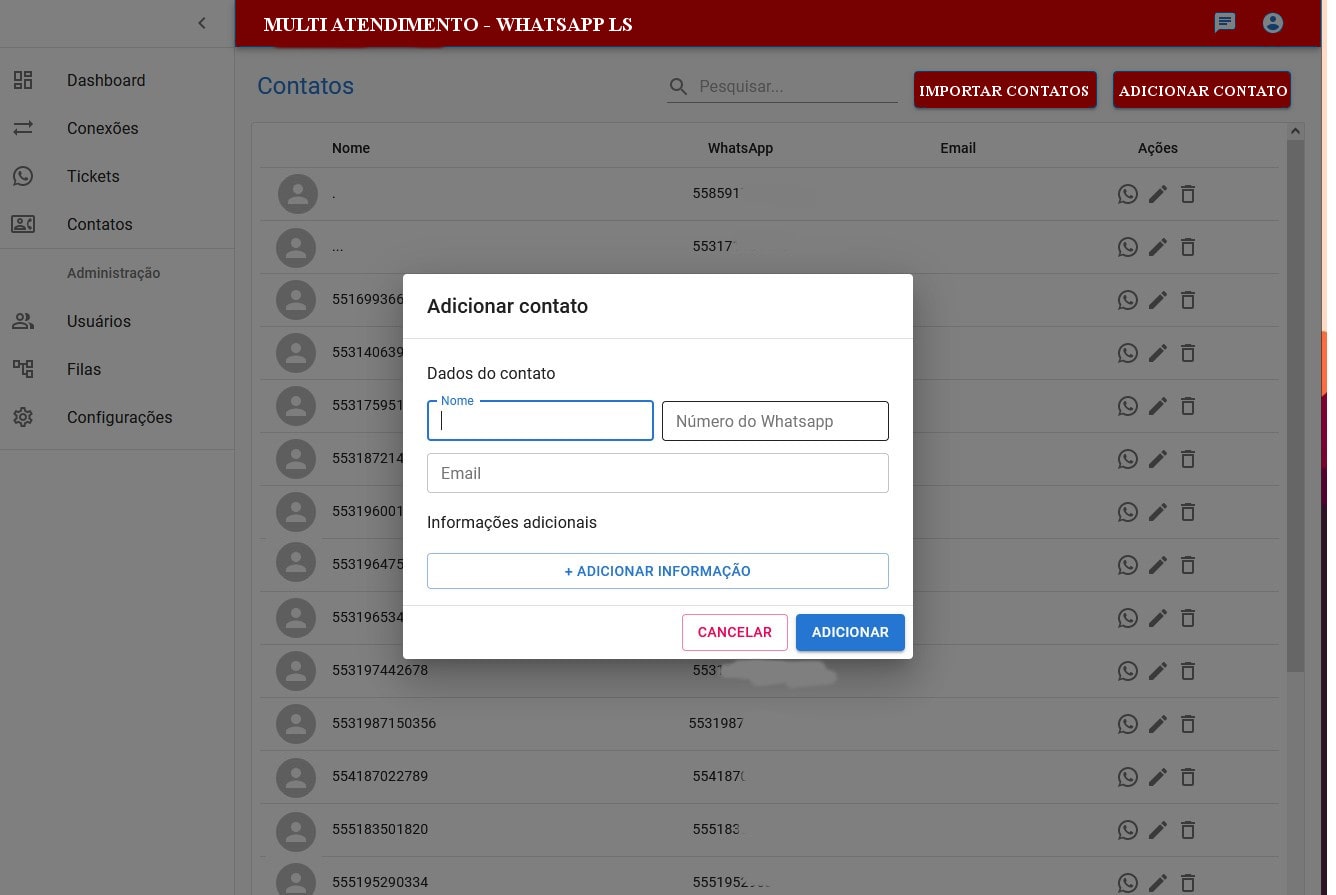
Task: Delete contact 5531987150356
Action: pos(1188,724)
